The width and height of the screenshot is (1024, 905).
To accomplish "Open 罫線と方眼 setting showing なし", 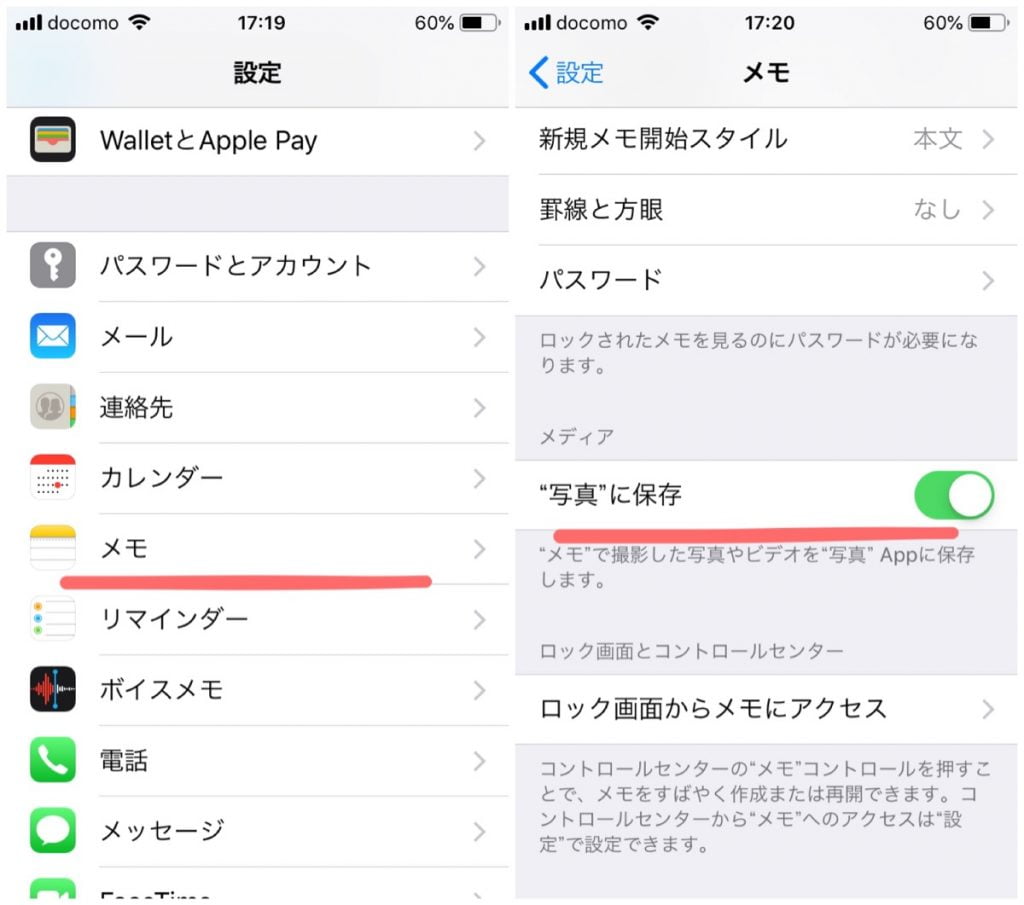I will coord(766,210).
